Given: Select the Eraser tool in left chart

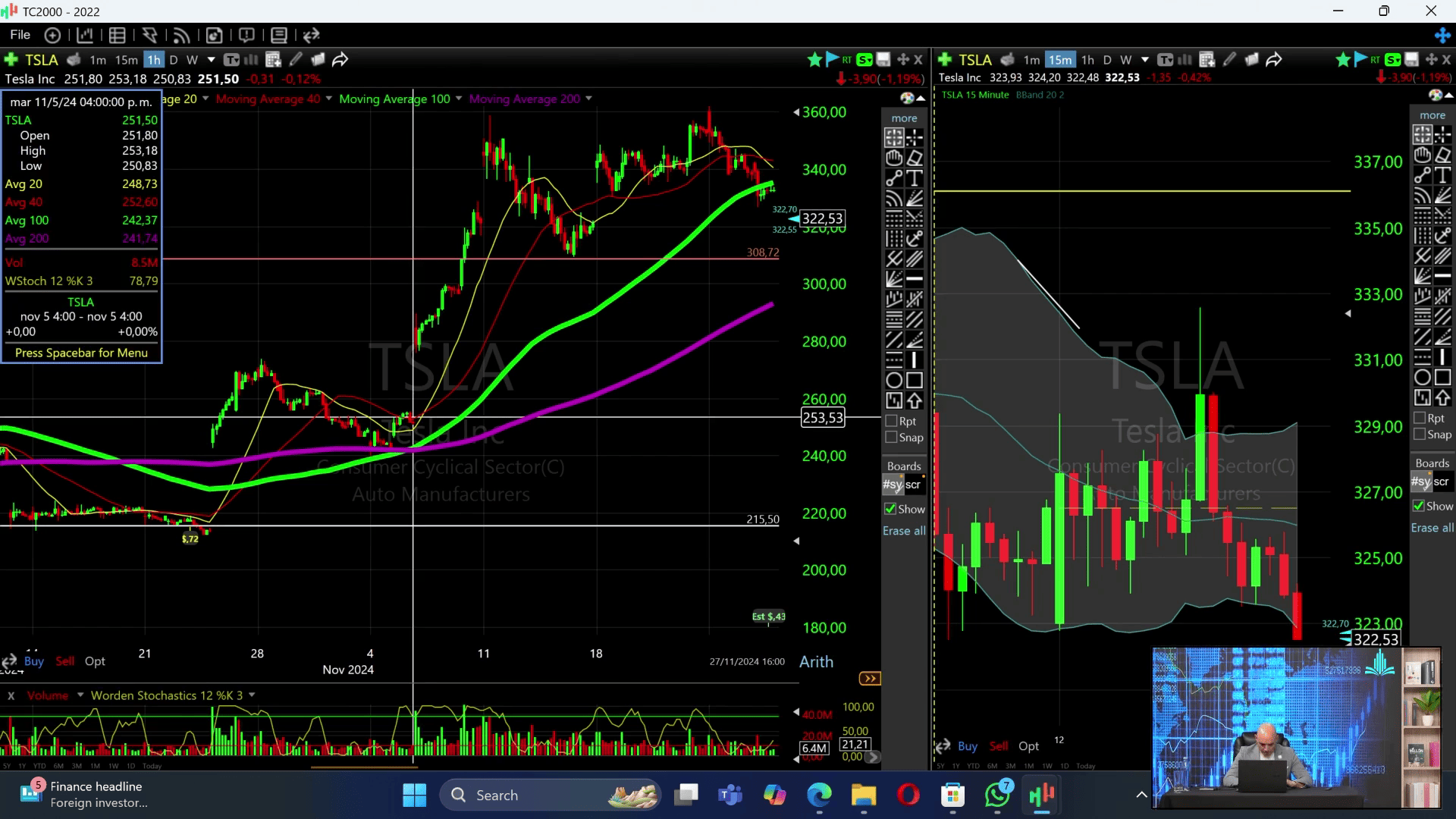Looking at the screenshot, I should pyautogui.click(x=915, y=158).
